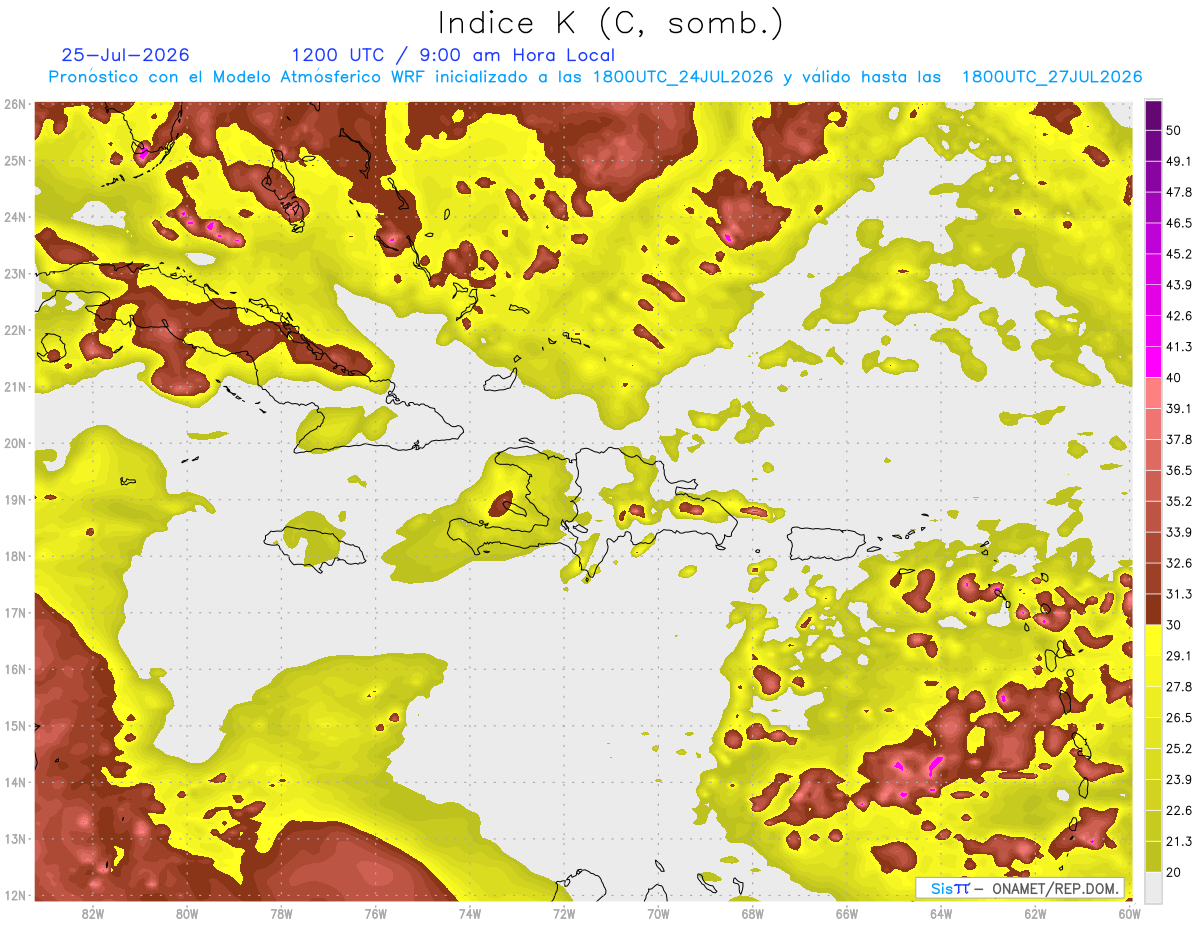This screenshot has height=927, width=1200.
Task: Click the color bar label "25.2"
Action: click(1179, 748)
